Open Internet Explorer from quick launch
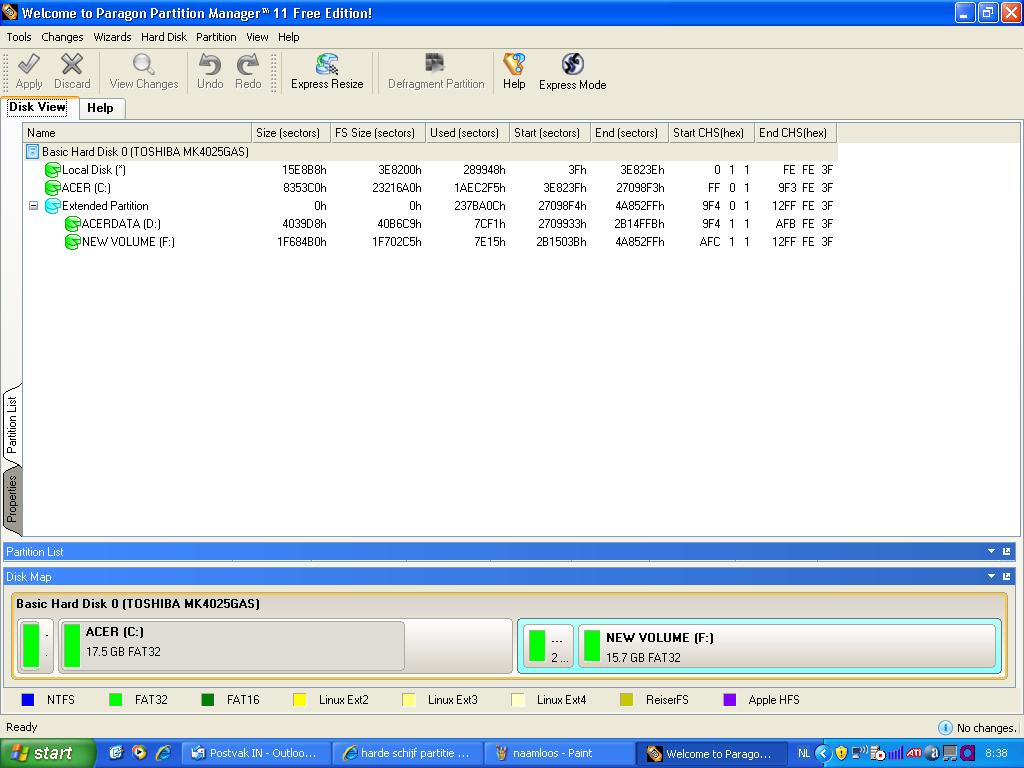Screen dimensions: 1024x768 (x=163, y=753)
